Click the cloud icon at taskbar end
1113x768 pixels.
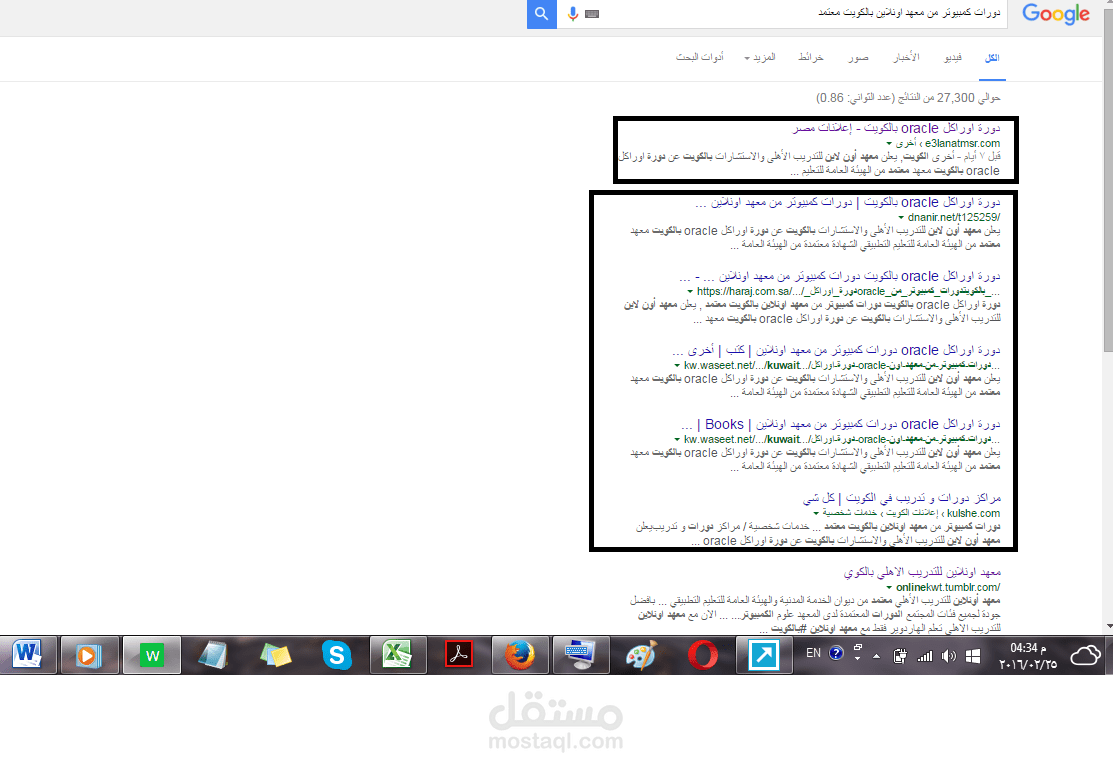(x=1085, y=655)
